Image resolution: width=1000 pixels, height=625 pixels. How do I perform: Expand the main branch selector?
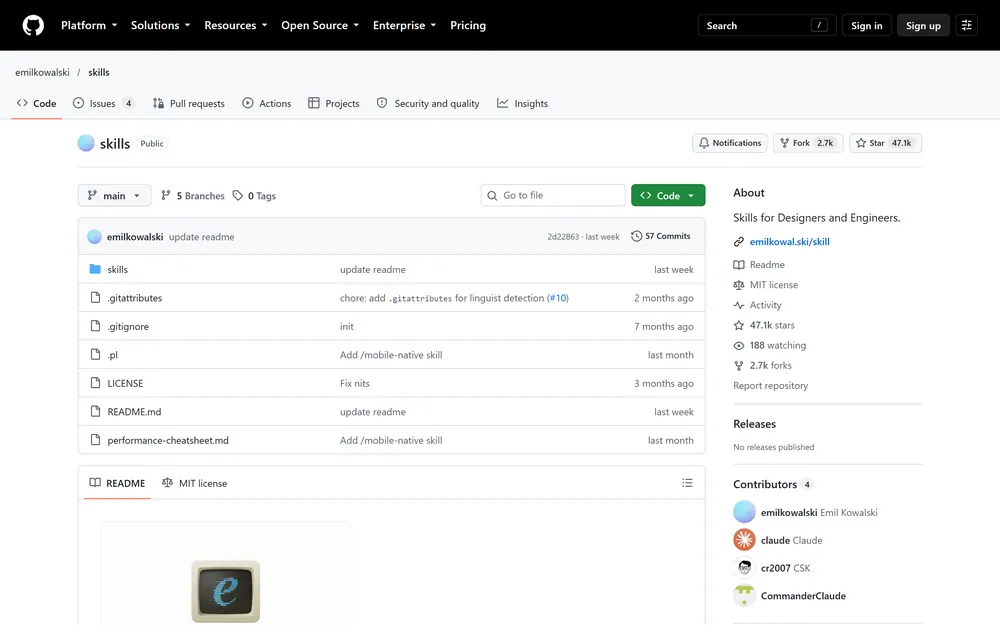click(x=114, y=196)
